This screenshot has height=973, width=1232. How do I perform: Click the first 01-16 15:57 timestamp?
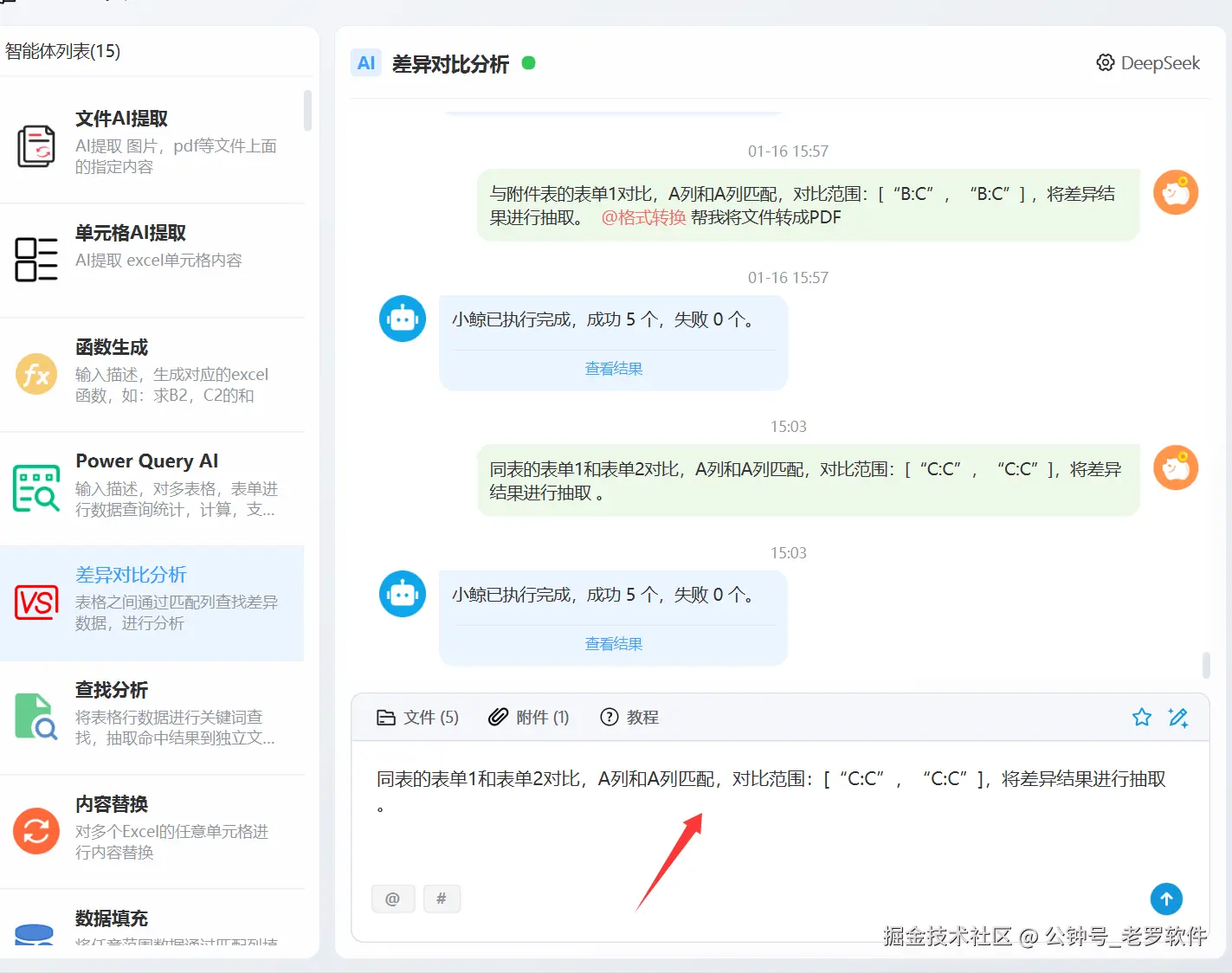click(x=788, y=151)
